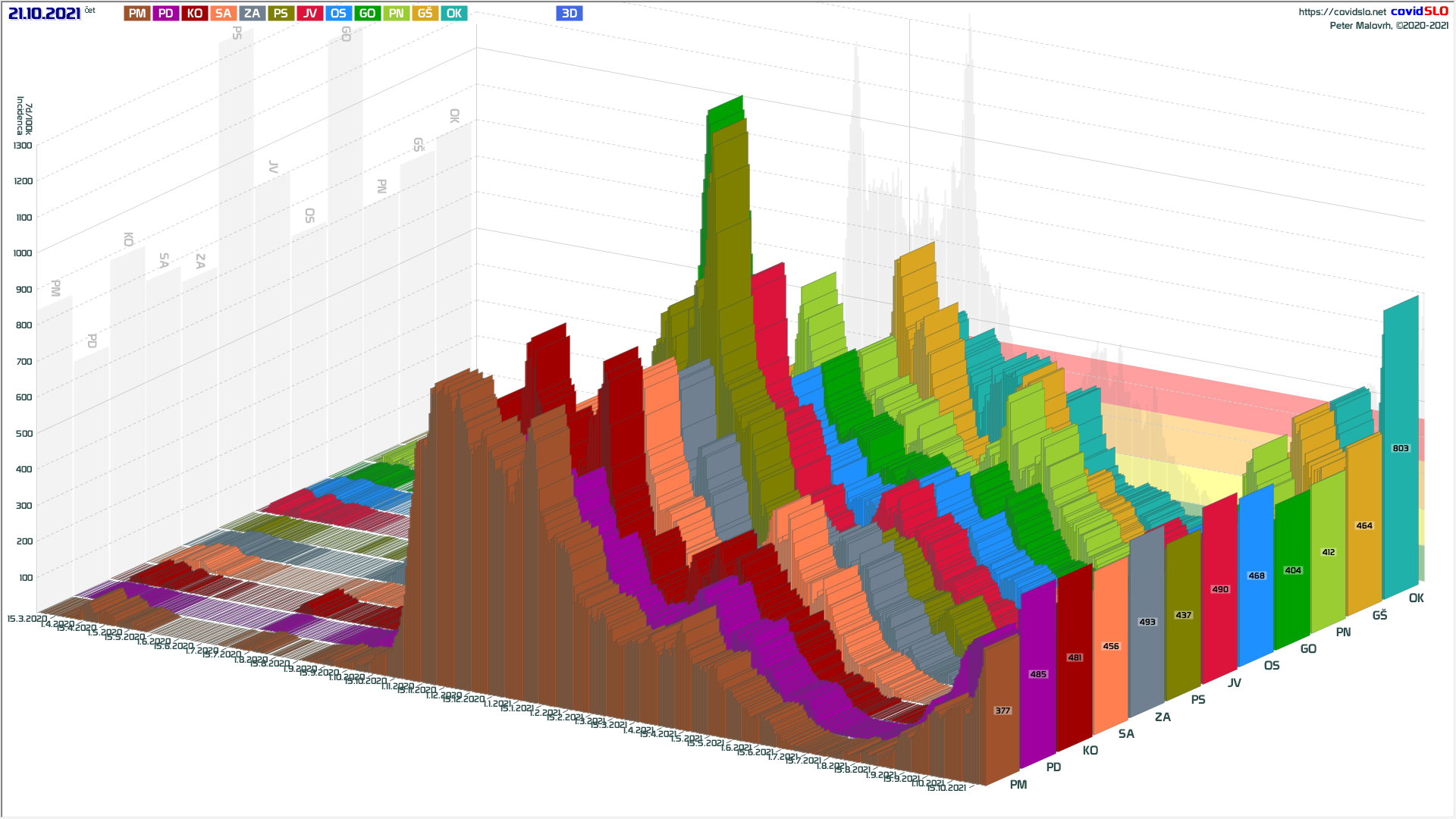Click the SA orange legend swatch
Screen dimensions: 1456x819
(x=223, y=13)
